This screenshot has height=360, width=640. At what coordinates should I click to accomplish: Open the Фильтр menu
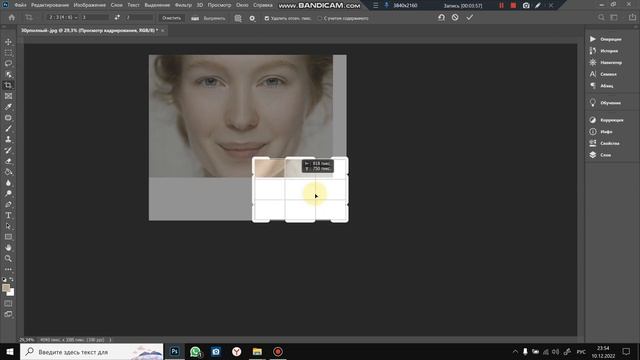[183, 5]
